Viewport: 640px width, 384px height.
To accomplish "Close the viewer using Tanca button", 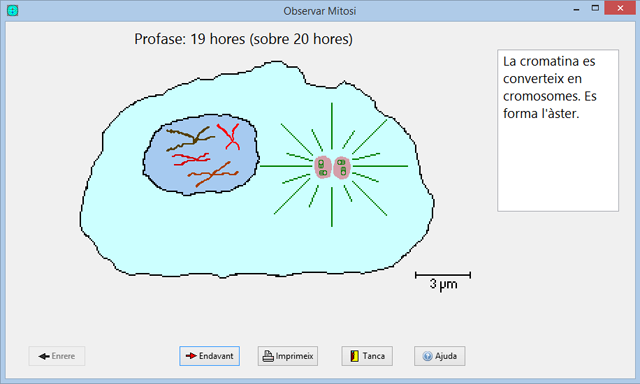I will click(367, 356).
